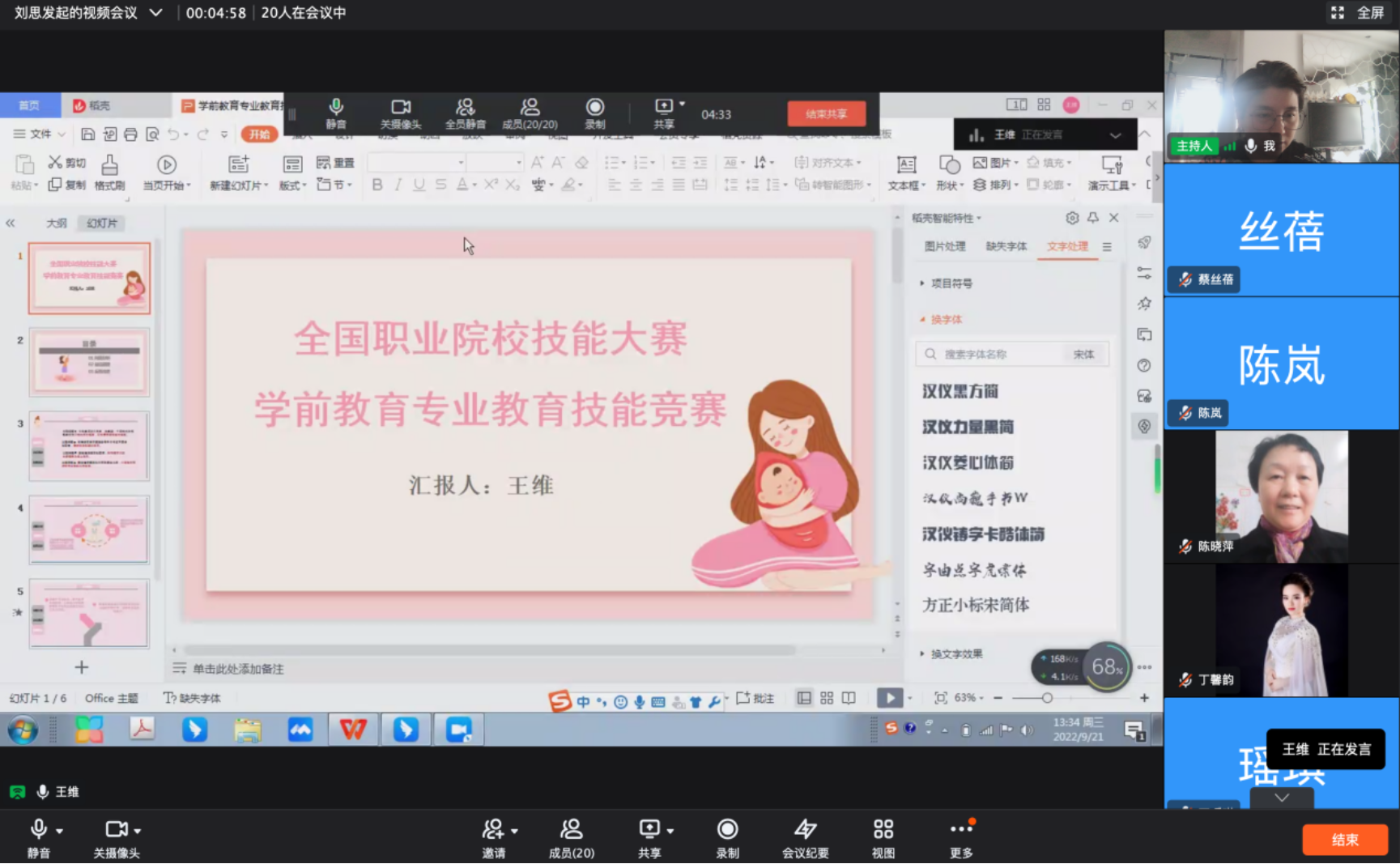Start slideshow from status bar play button
Viewport: 1400px width, 864px height.
click(889, 698)
